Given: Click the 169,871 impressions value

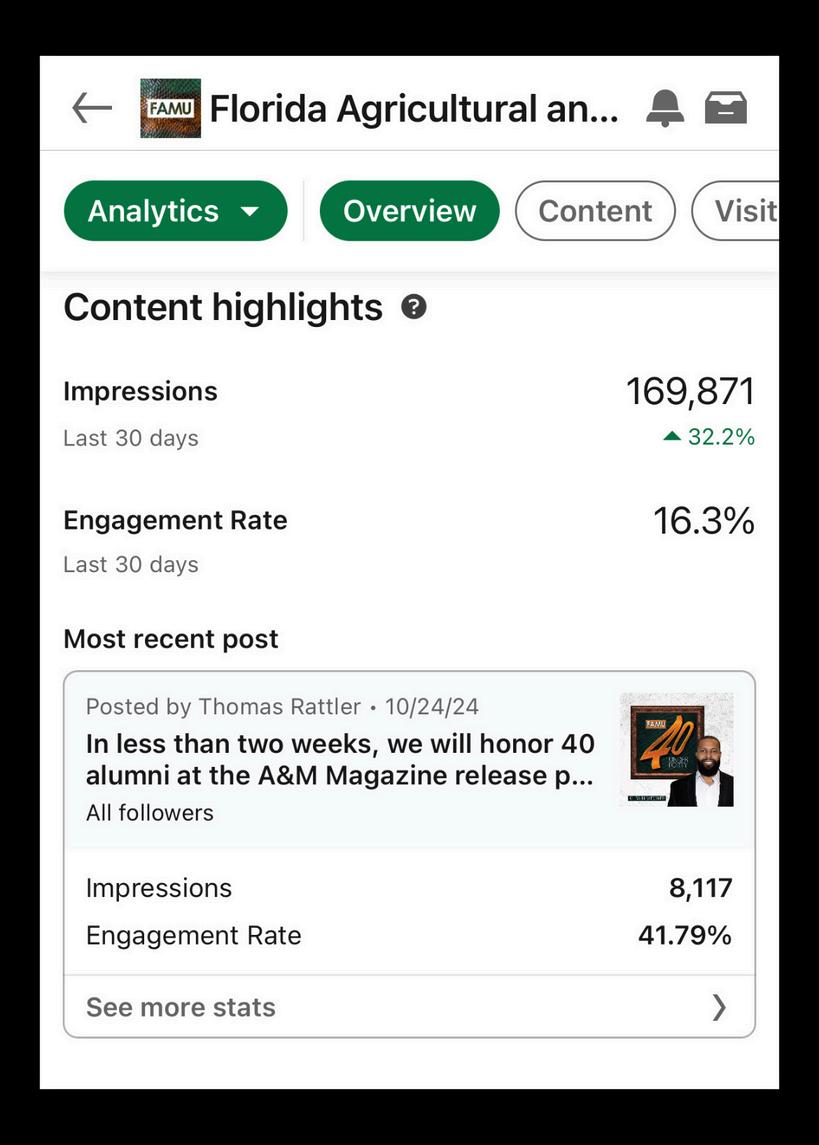Looking at the screenshot, I should point(690,391).
